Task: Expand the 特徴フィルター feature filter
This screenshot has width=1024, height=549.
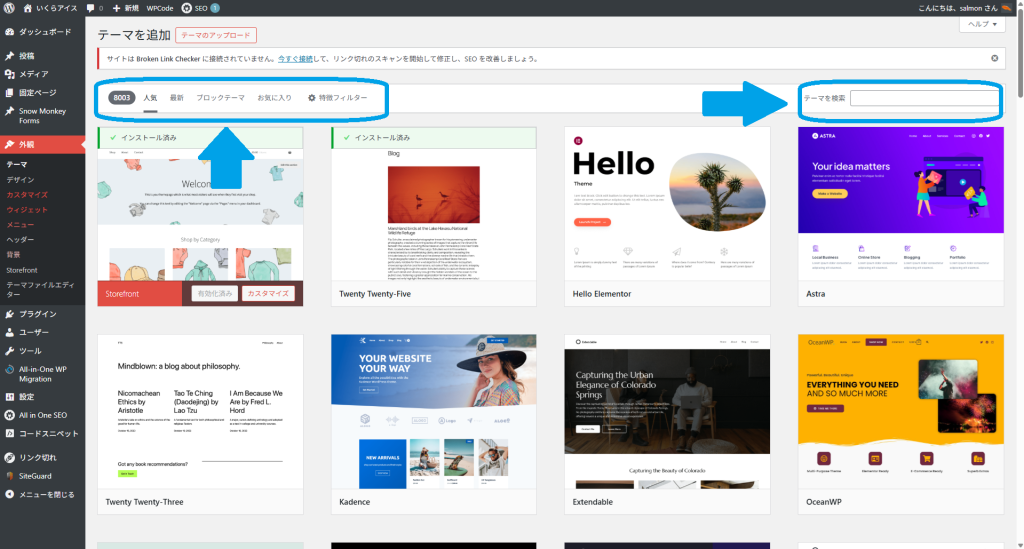Action: pos(337,98)
